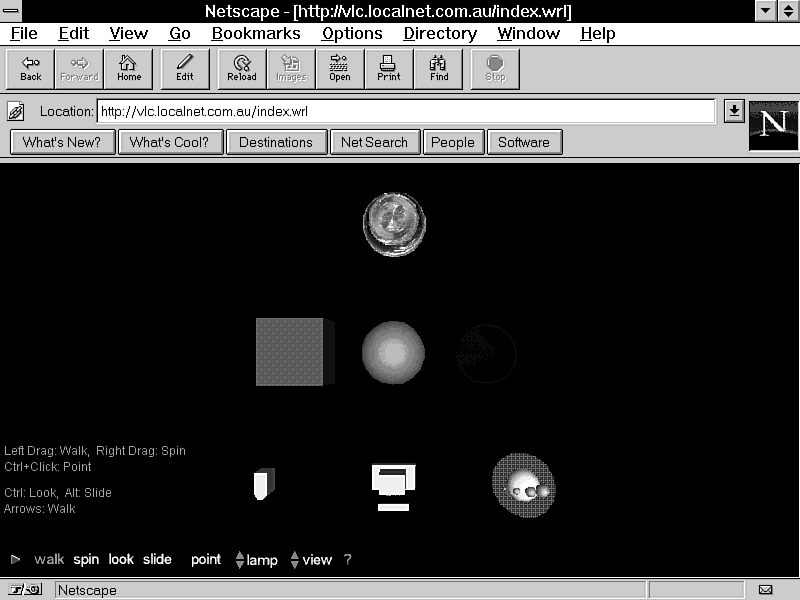Click inside the Location URL field
This screenshot has height=600, width=800.
[405, 111]
